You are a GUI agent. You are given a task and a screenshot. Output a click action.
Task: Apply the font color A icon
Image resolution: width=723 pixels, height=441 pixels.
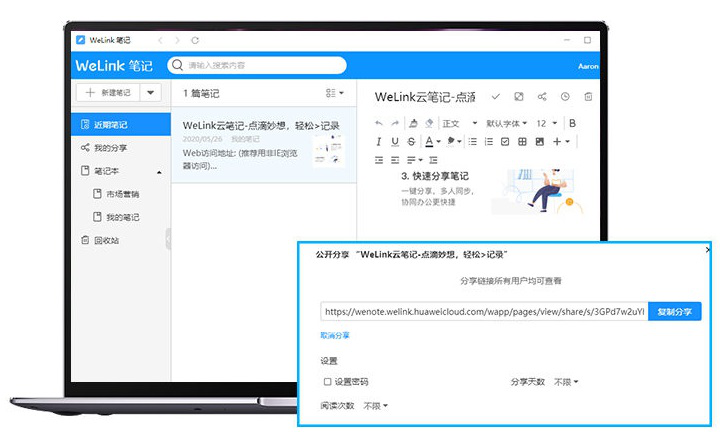pos(429,142)
